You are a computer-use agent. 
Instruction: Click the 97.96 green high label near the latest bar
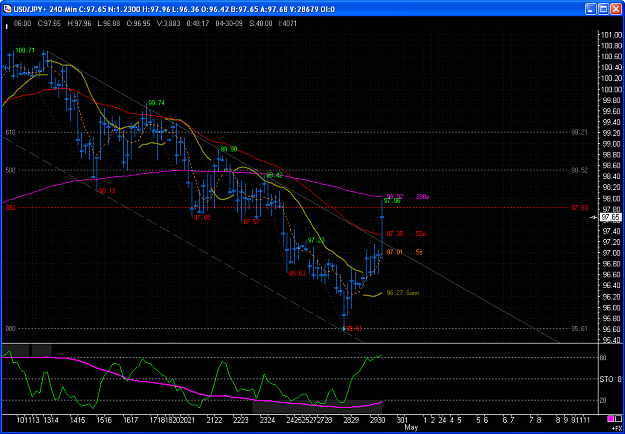coord(392,201)
